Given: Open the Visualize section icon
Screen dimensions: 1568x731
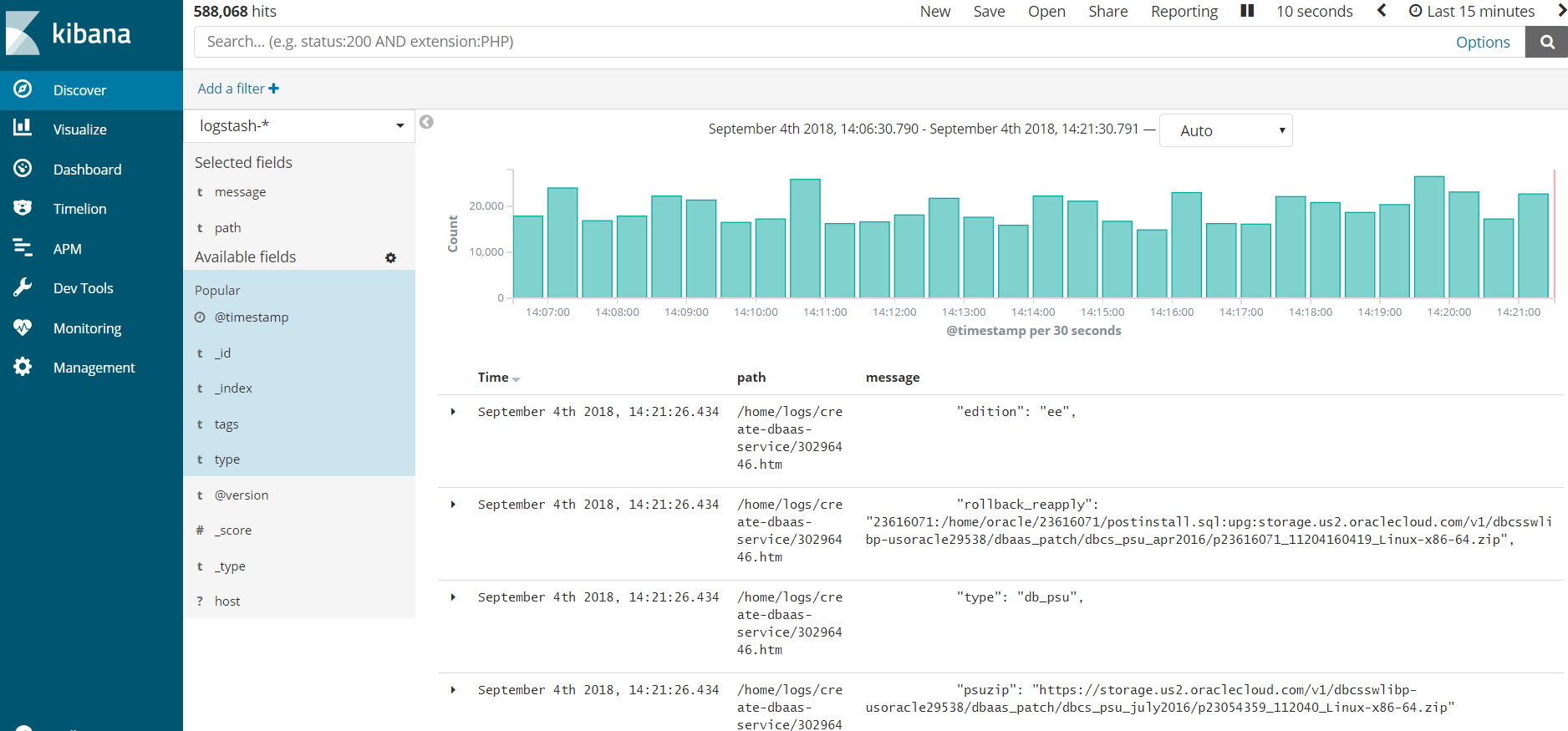Looking at the screenshot, I should (23, 128).
